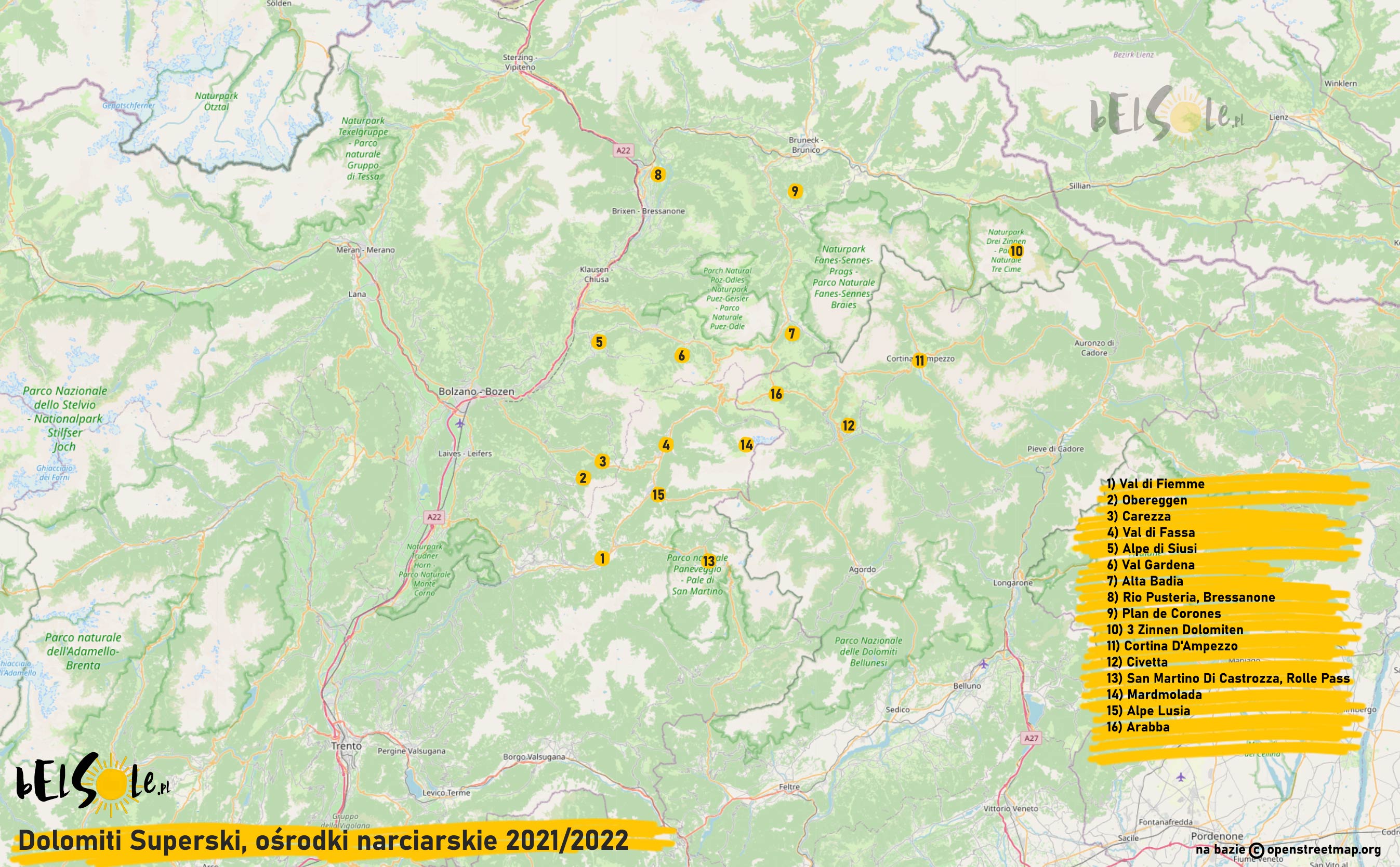Click marker 14 next to the lake
Image resolution: width=1400 pixels, height=867 pixels.
746,444
